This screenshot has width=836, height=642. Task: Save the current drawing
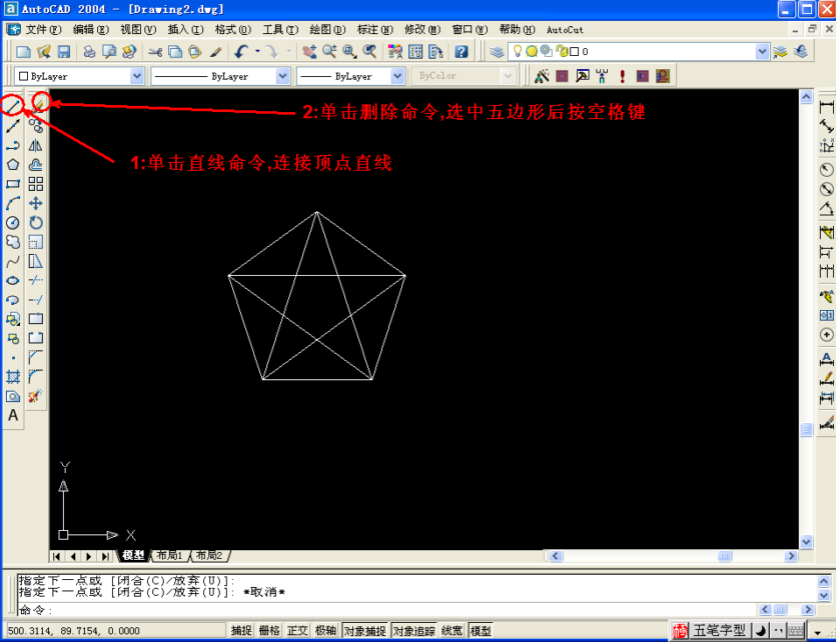click(63, 52)
